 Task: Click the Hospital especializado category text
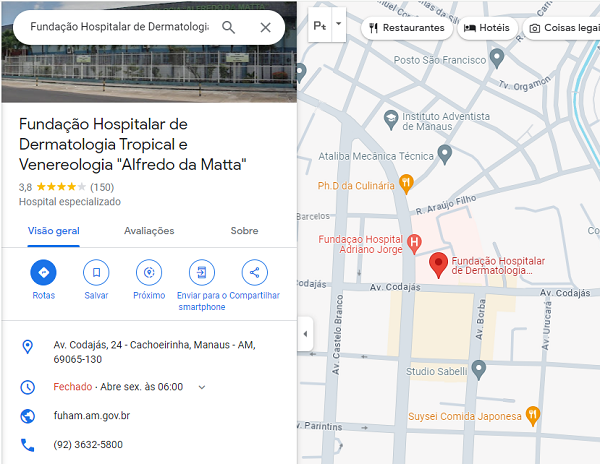[x=70, y=202]
